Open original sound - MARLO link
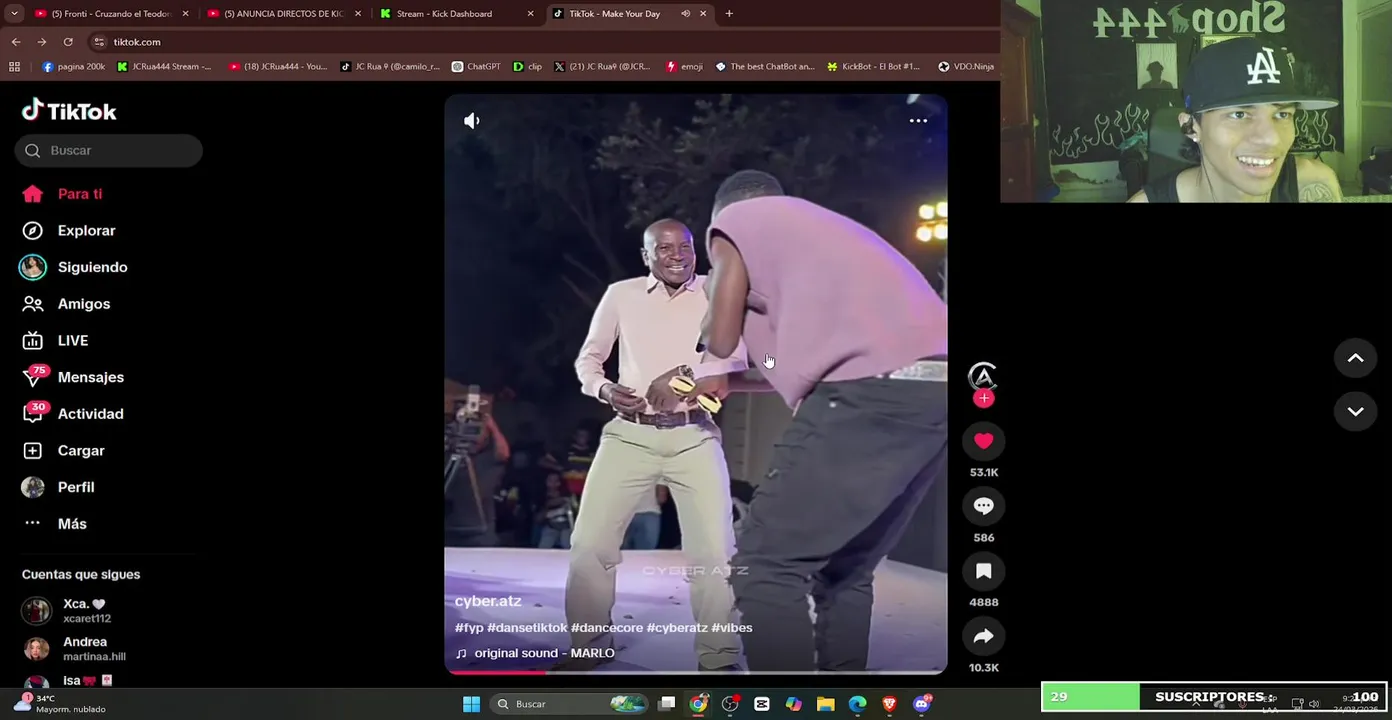This screenshot has width=1392, height=720. (x=535, y=653)
